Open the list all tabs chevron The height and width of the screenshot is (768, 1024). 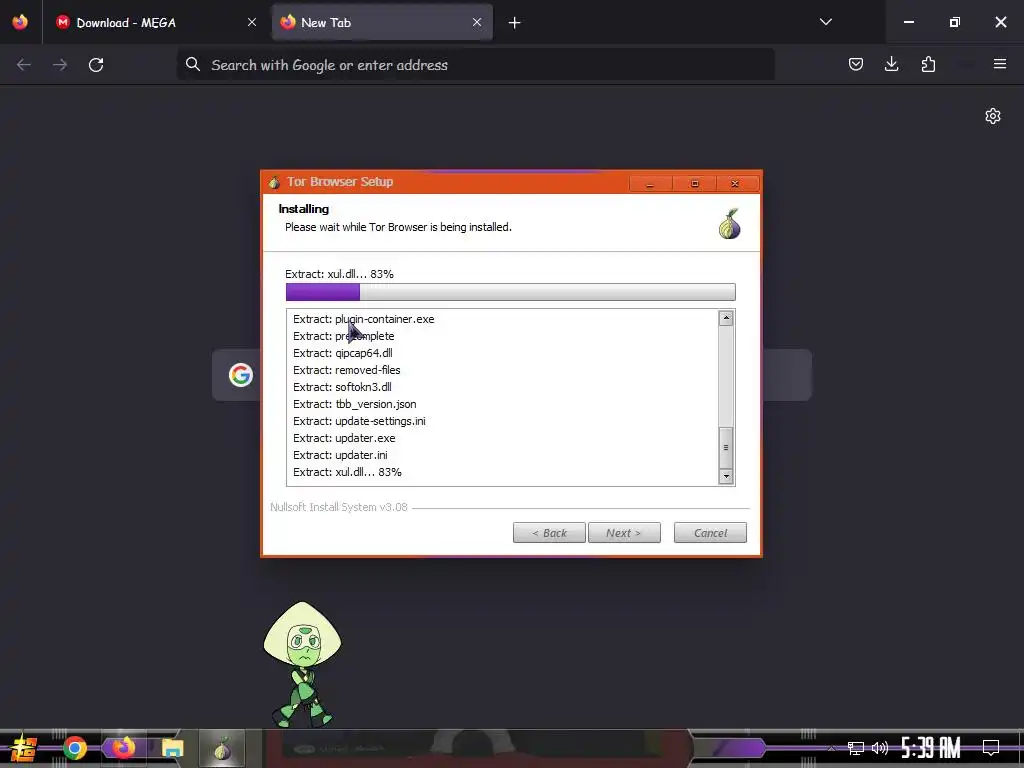(x=825, y=22)
